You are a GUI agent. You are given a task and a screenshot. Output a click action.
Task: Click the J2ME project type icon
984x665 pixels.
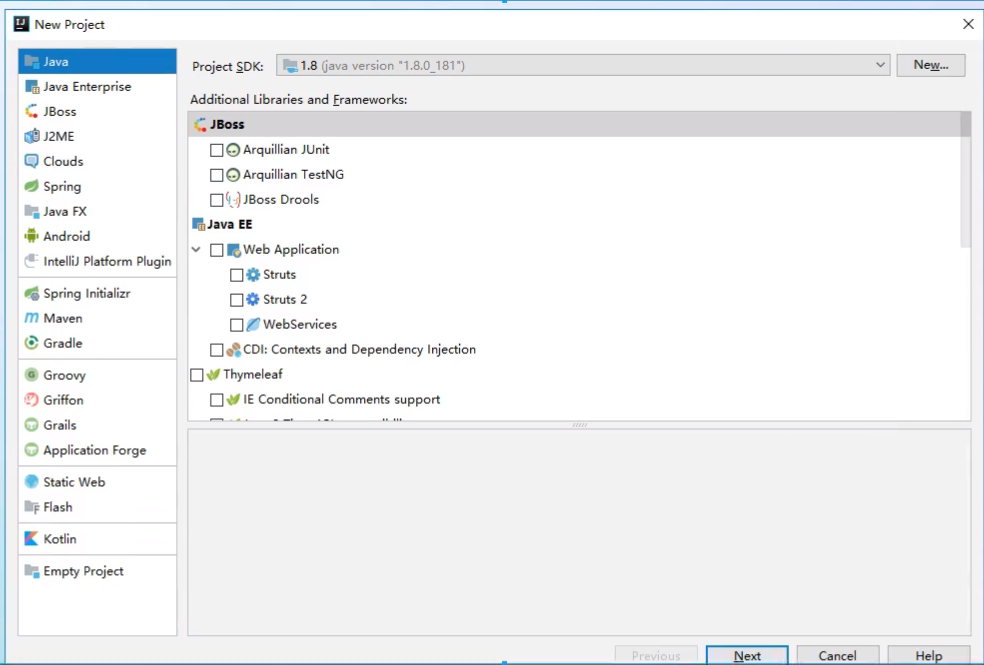pyautogui.click(x=31, y=136)
